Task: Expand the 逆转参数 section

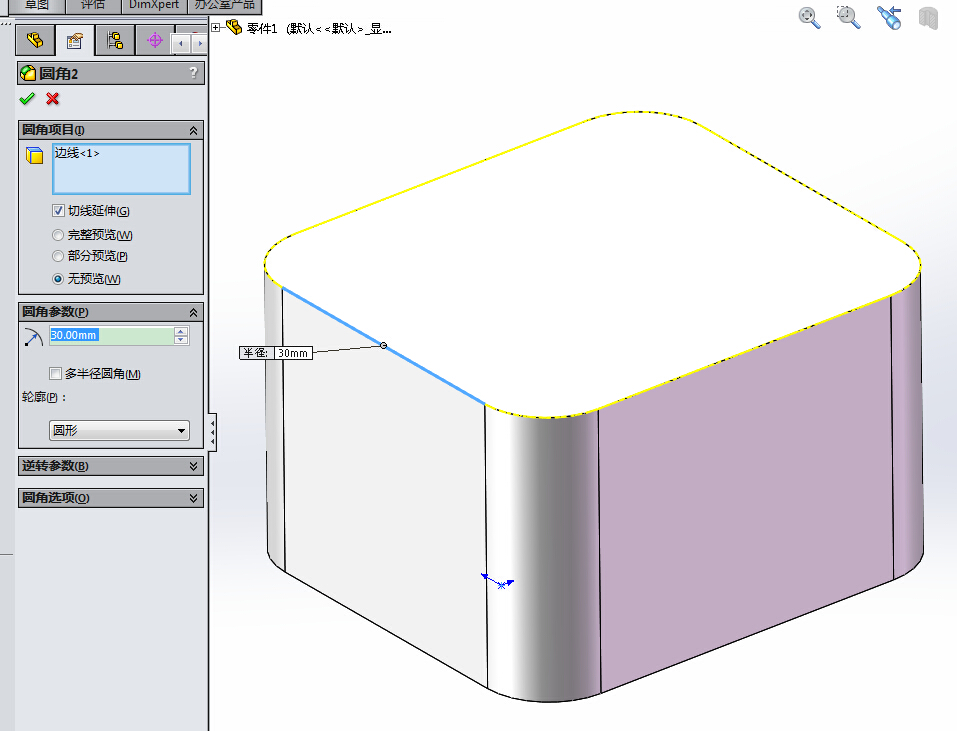Action: [x=193, y=466]
